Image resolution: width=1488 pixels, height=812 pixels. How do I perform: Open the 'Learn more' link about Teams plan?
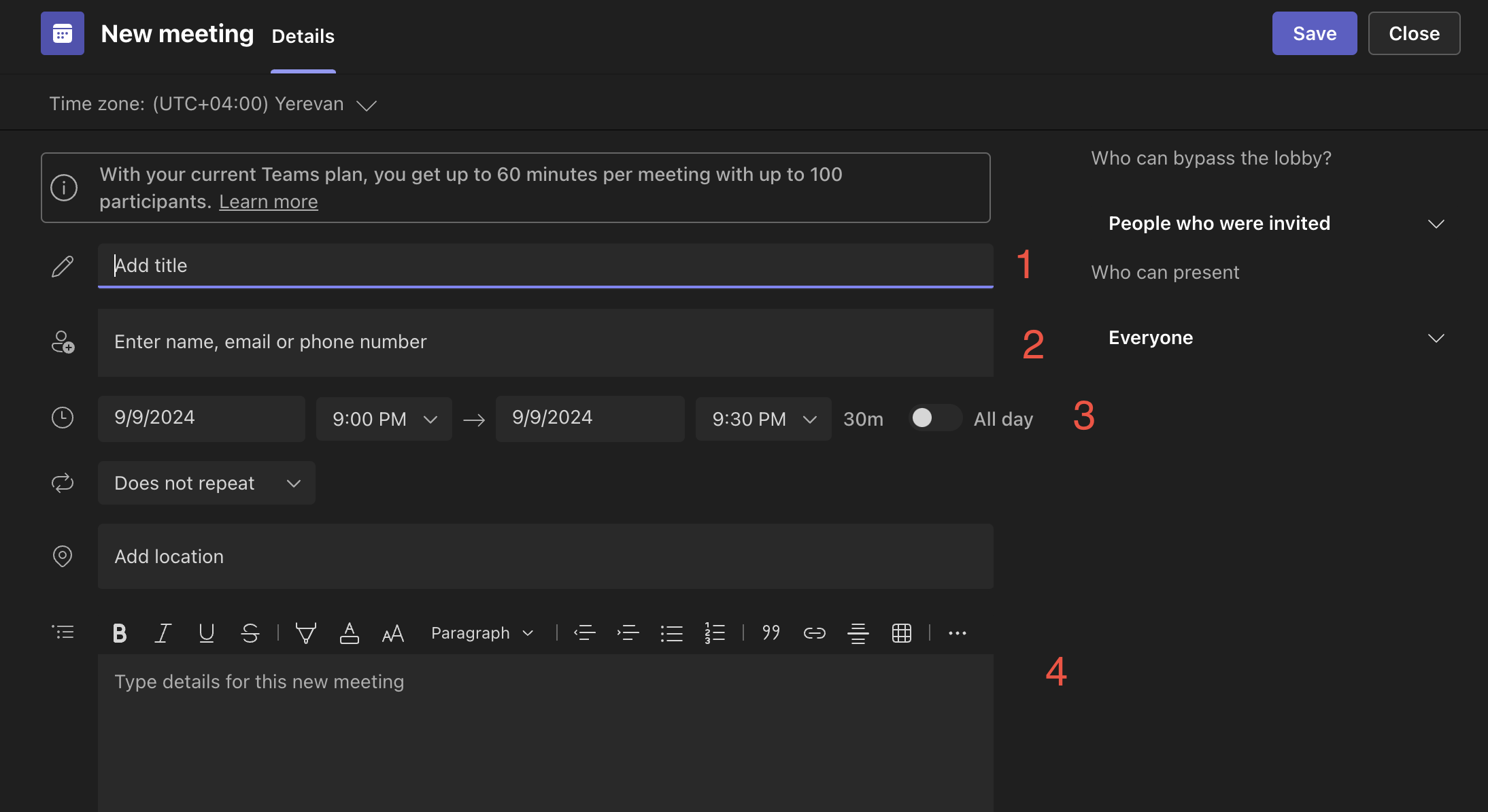[268, 201]
